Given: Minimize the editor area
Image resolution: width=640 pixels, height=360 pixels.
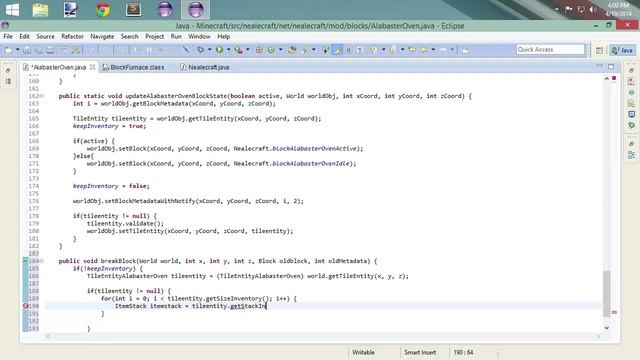Looking at the screenshot, I should point(599,66).
